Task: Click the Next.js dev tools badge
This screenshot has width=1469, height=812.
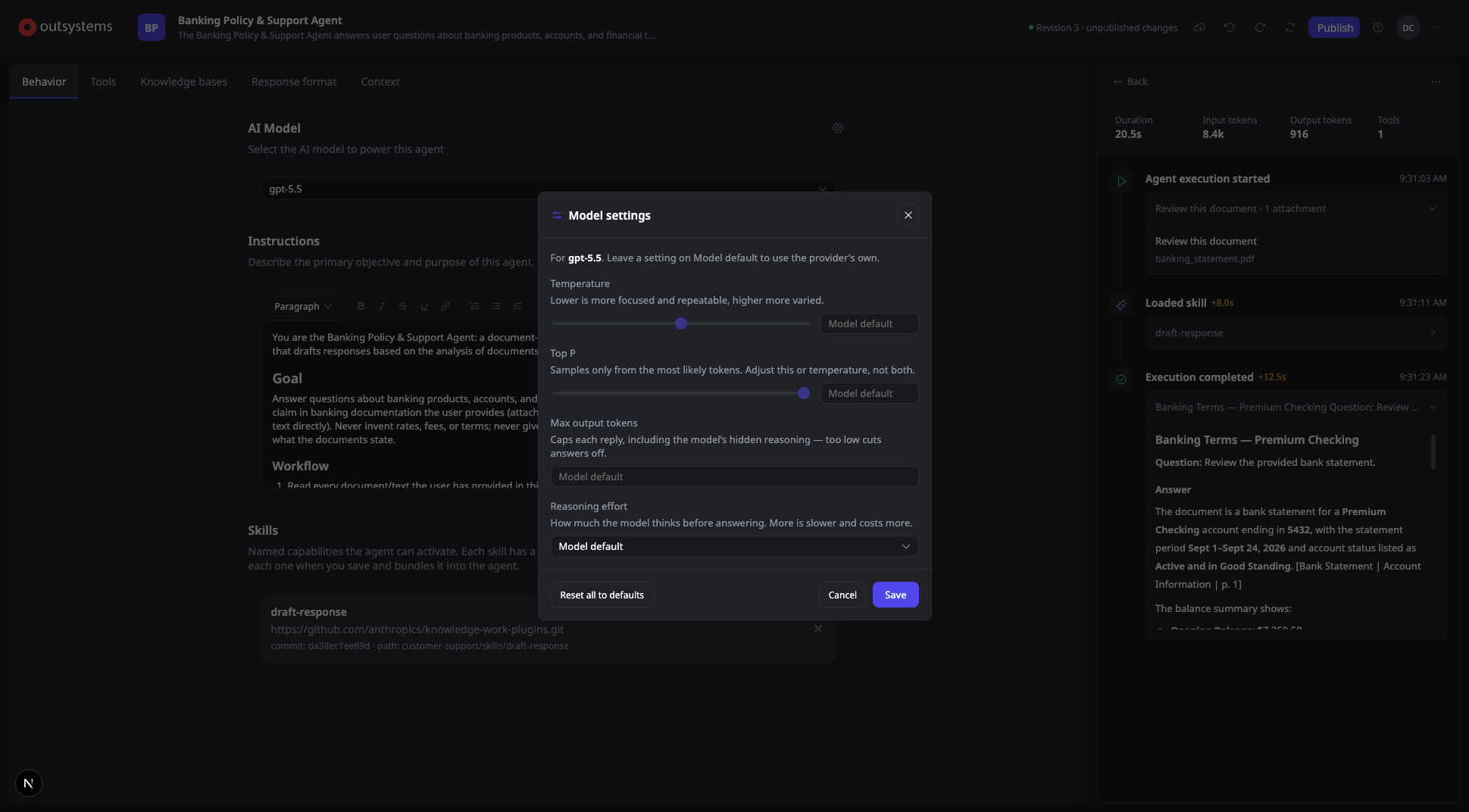Action: tap(29, 783)
